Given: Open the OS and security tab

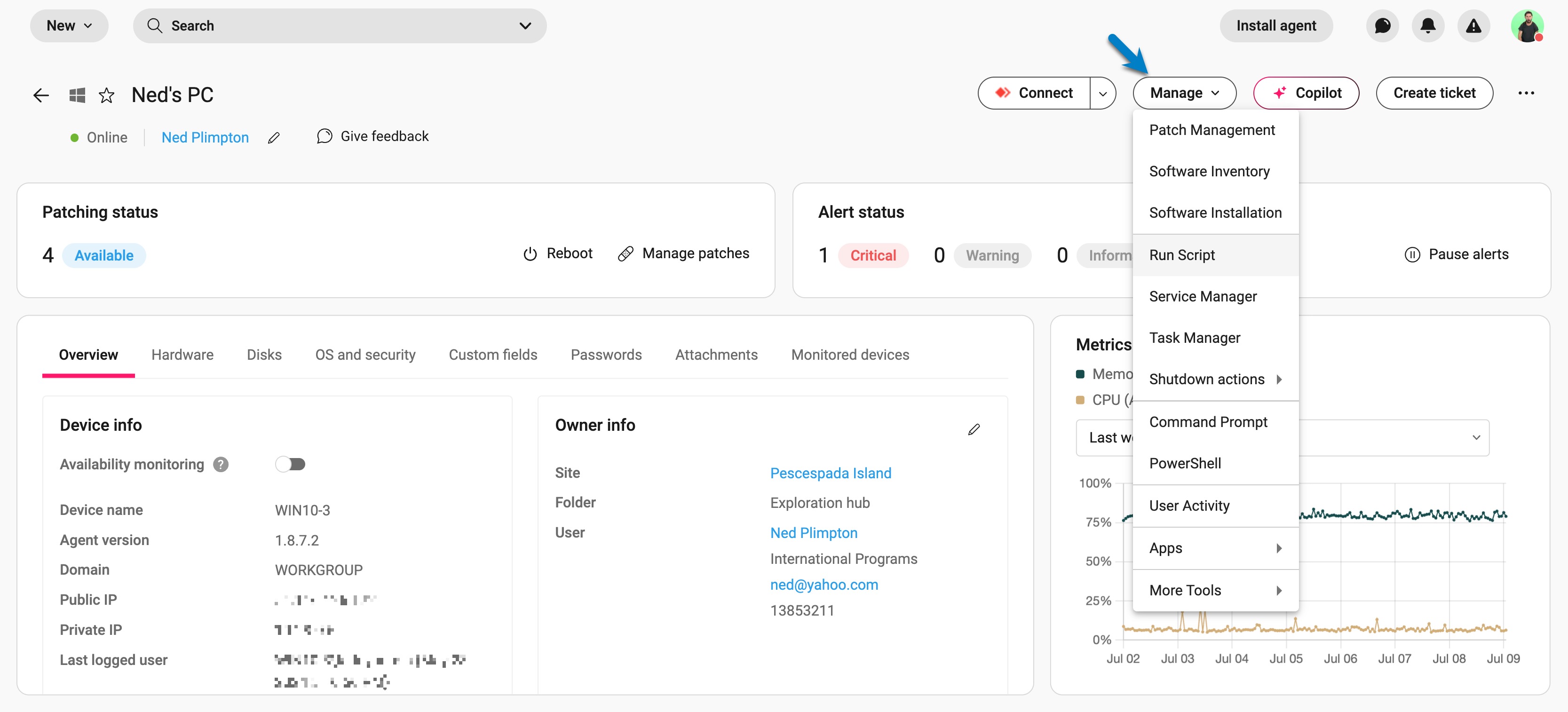Looking at the screenshot, I should tap(365, 355).
